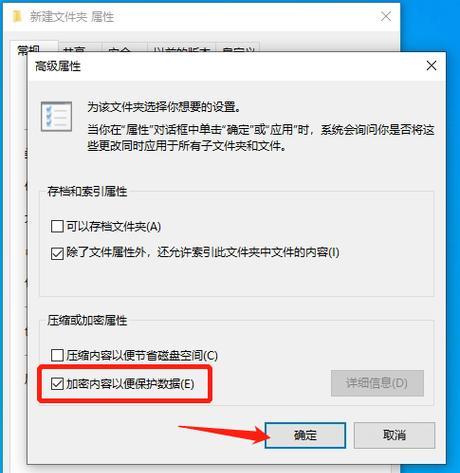Close the 高级属性 dialog
The width and height of the screenshot is (460, 473).
pyautogui.click(x=431, y=66)
